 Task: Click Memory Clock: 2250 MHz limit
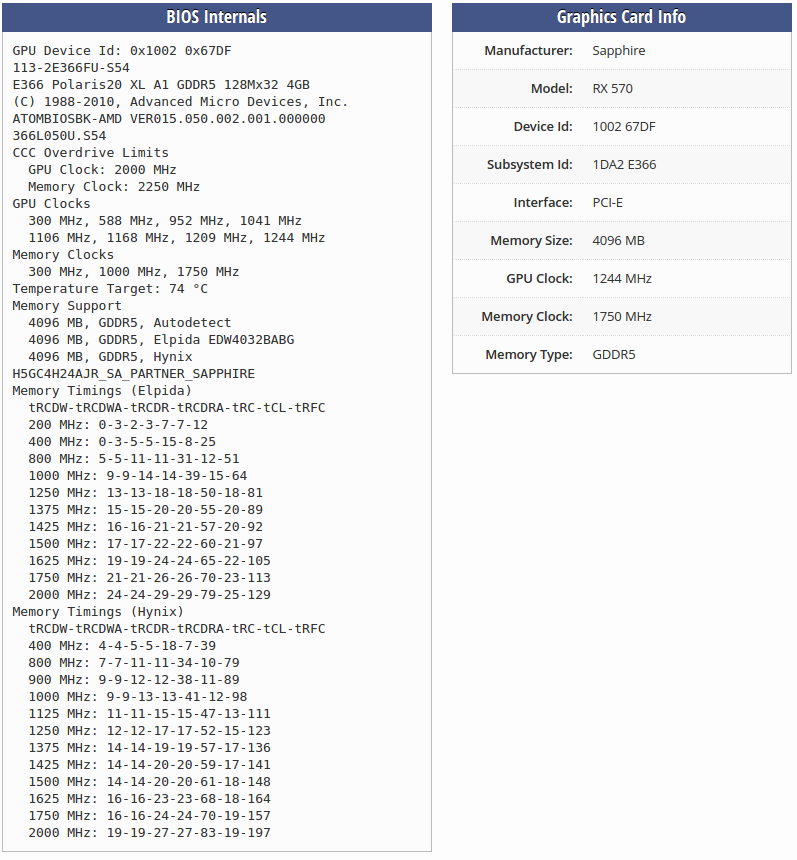114,186
